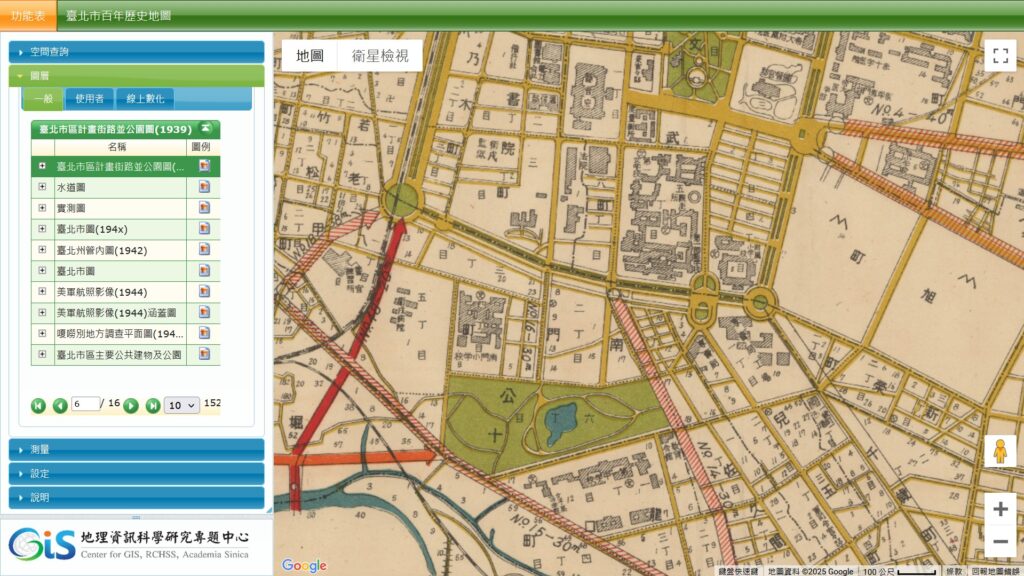Open legend icon in 臺北市圖 row

pos(204,270)
